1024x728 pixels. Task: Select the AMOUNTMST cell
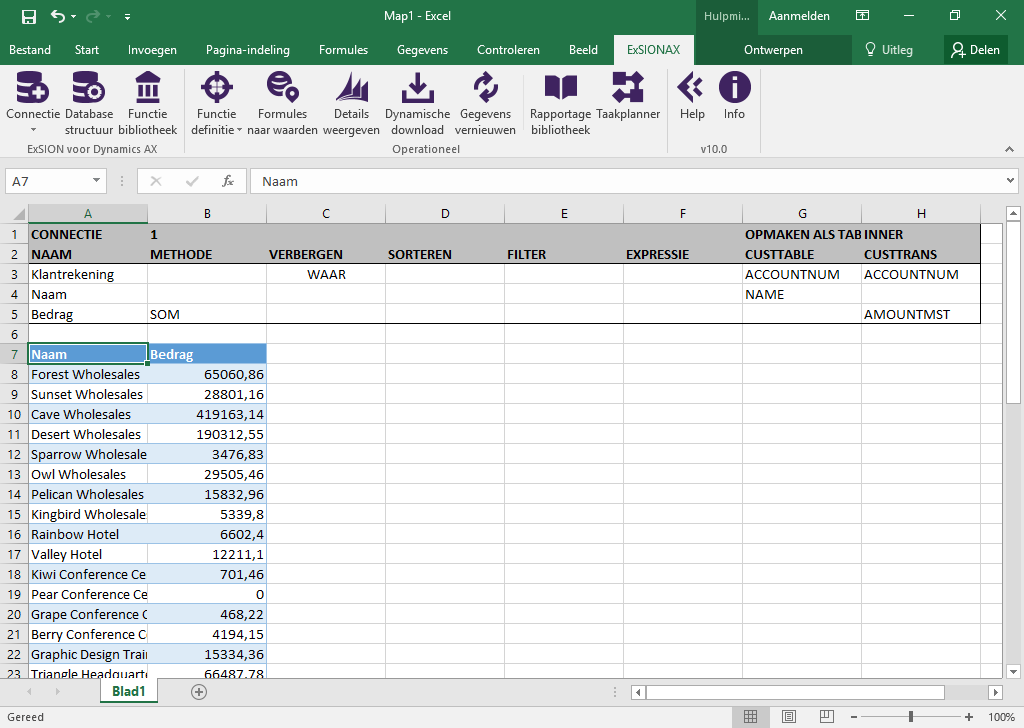pyautogui.click(x=921, y=314)
